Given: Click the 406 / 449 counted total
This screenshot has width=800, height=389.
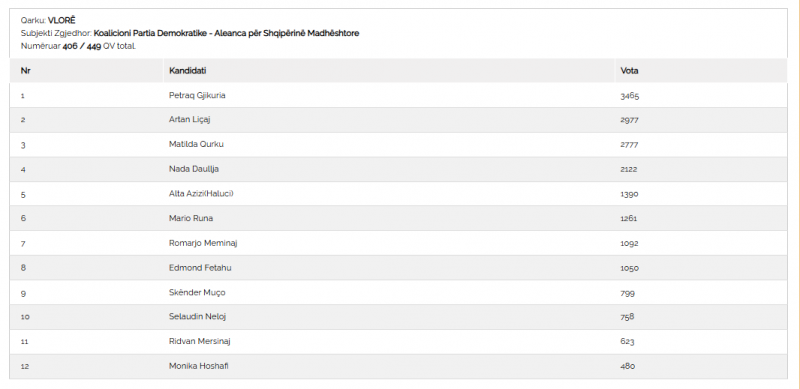Looking at the screenshot, I should [x=82, y=46].
